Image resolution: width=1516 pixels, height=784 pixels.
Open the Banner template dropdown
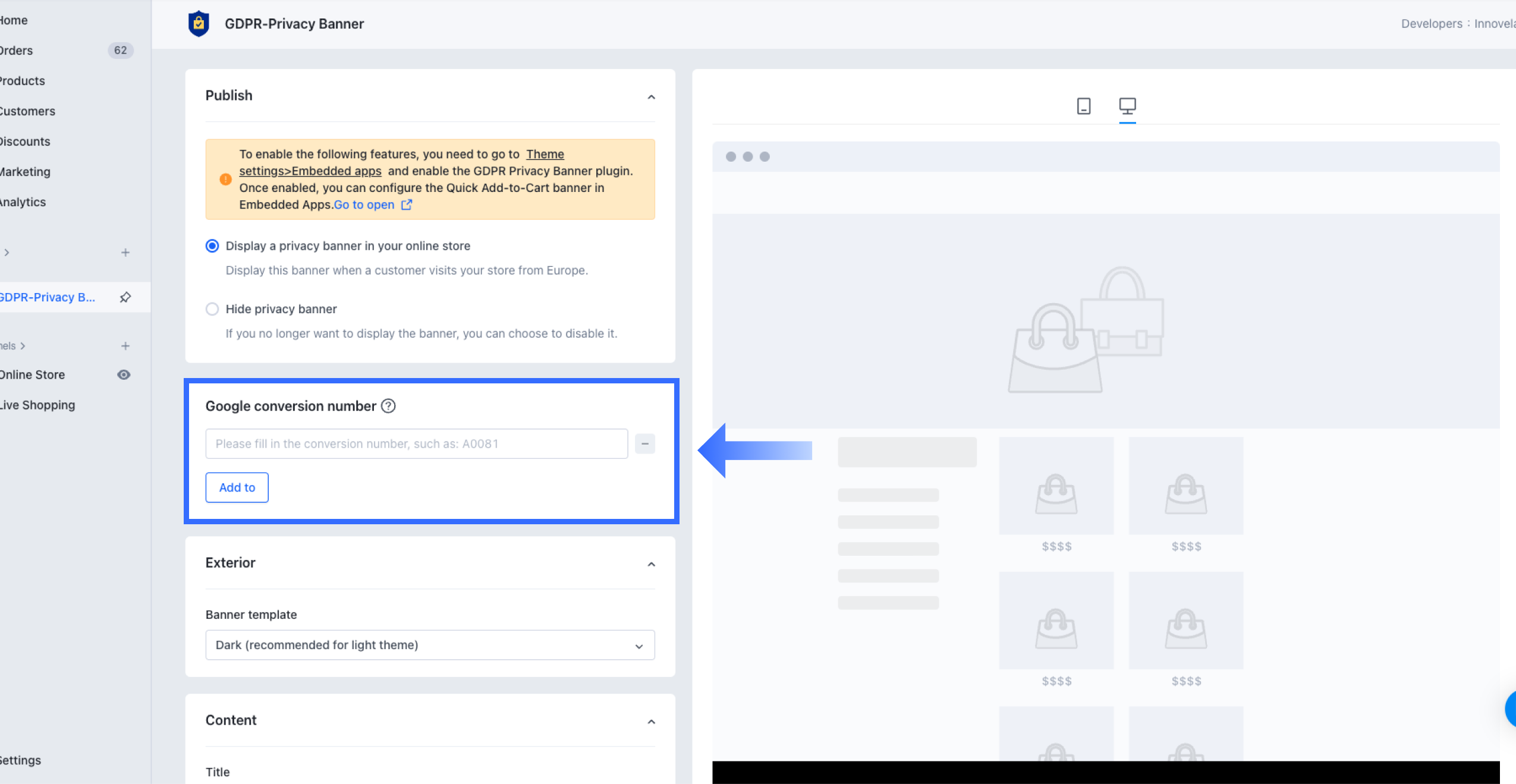click(x=430, y=645)
